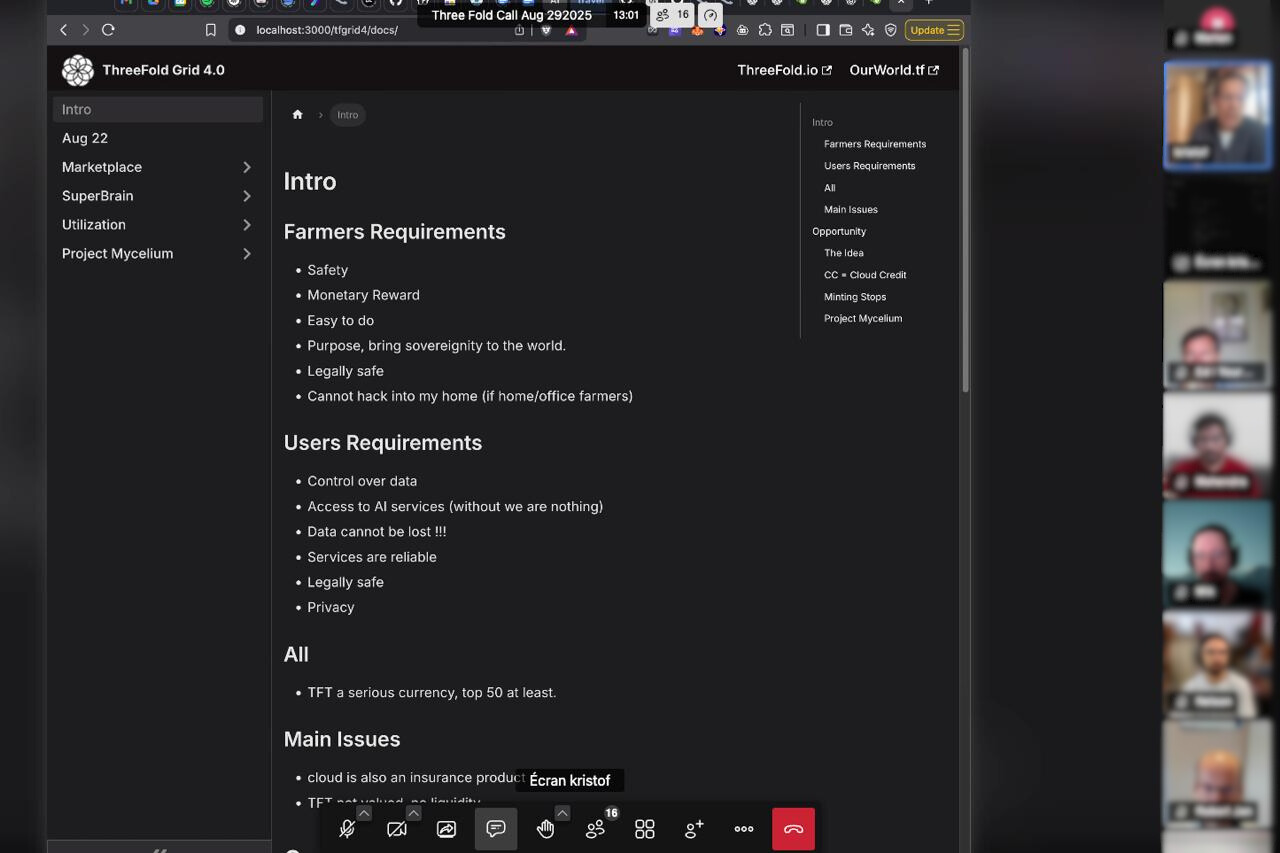1280x853 pixels.
Task: Jump to CC = Cloud Credit entry
Action: 865,275
